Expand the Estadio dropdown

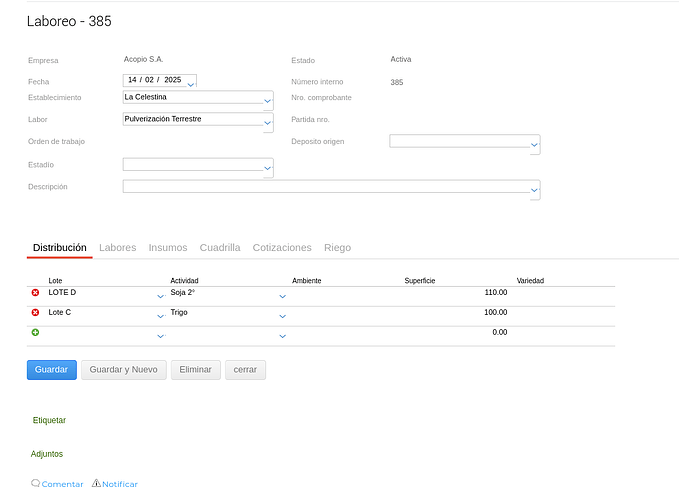coord(267,169)
